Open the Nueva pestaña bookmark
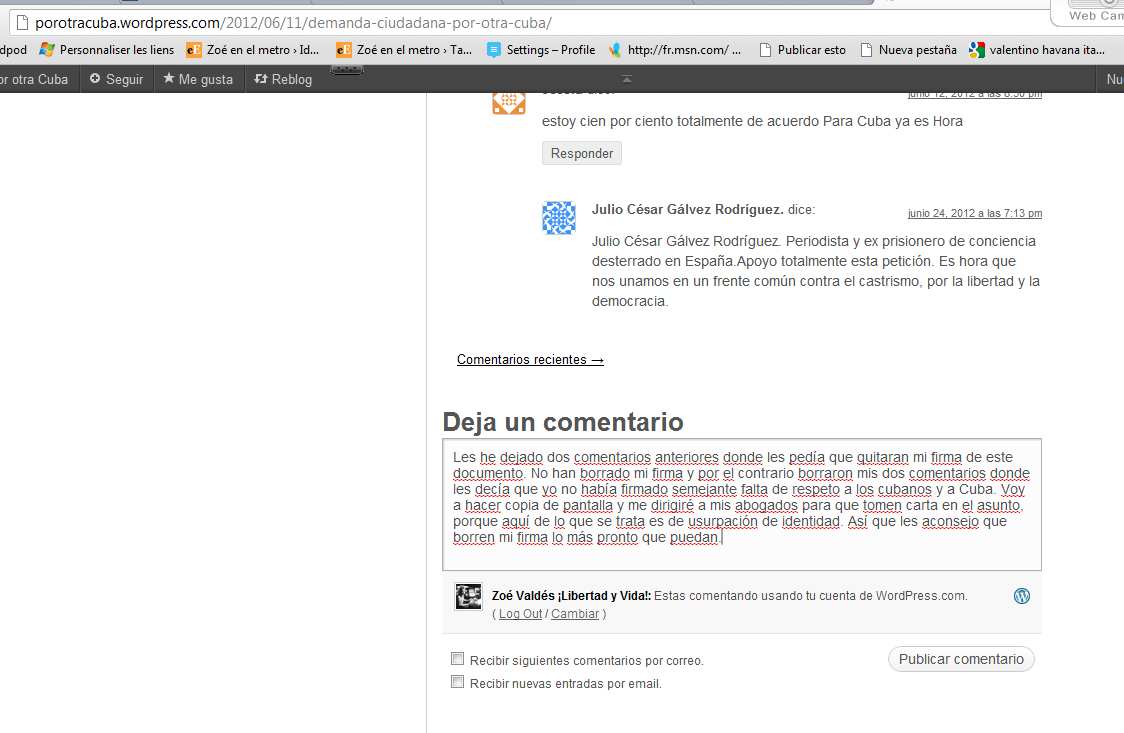Image resolution: width=1124 pixels, height=733 pixels. click(908, 49)
